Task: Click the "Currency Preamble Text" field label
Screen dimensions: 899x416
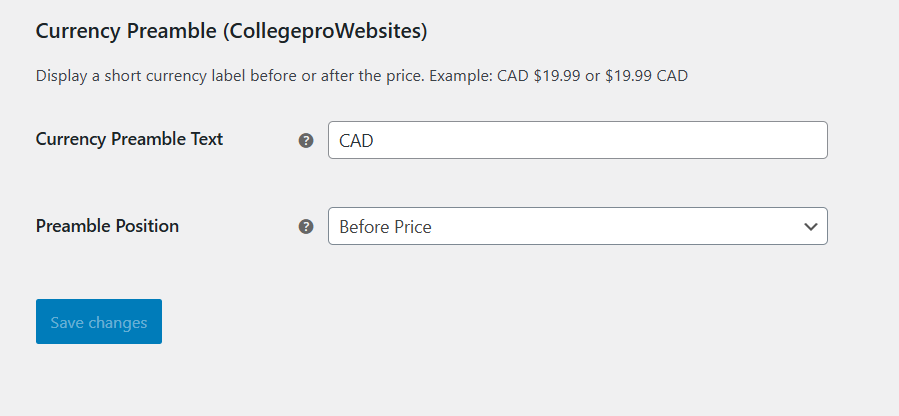Action: [x=129, y=139]
